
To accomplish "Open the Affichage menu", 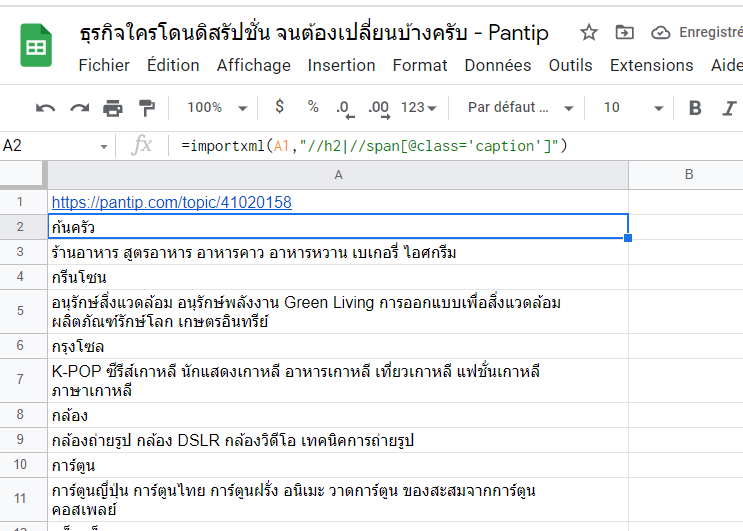I will pyautogui.click(x=254, y=65).
